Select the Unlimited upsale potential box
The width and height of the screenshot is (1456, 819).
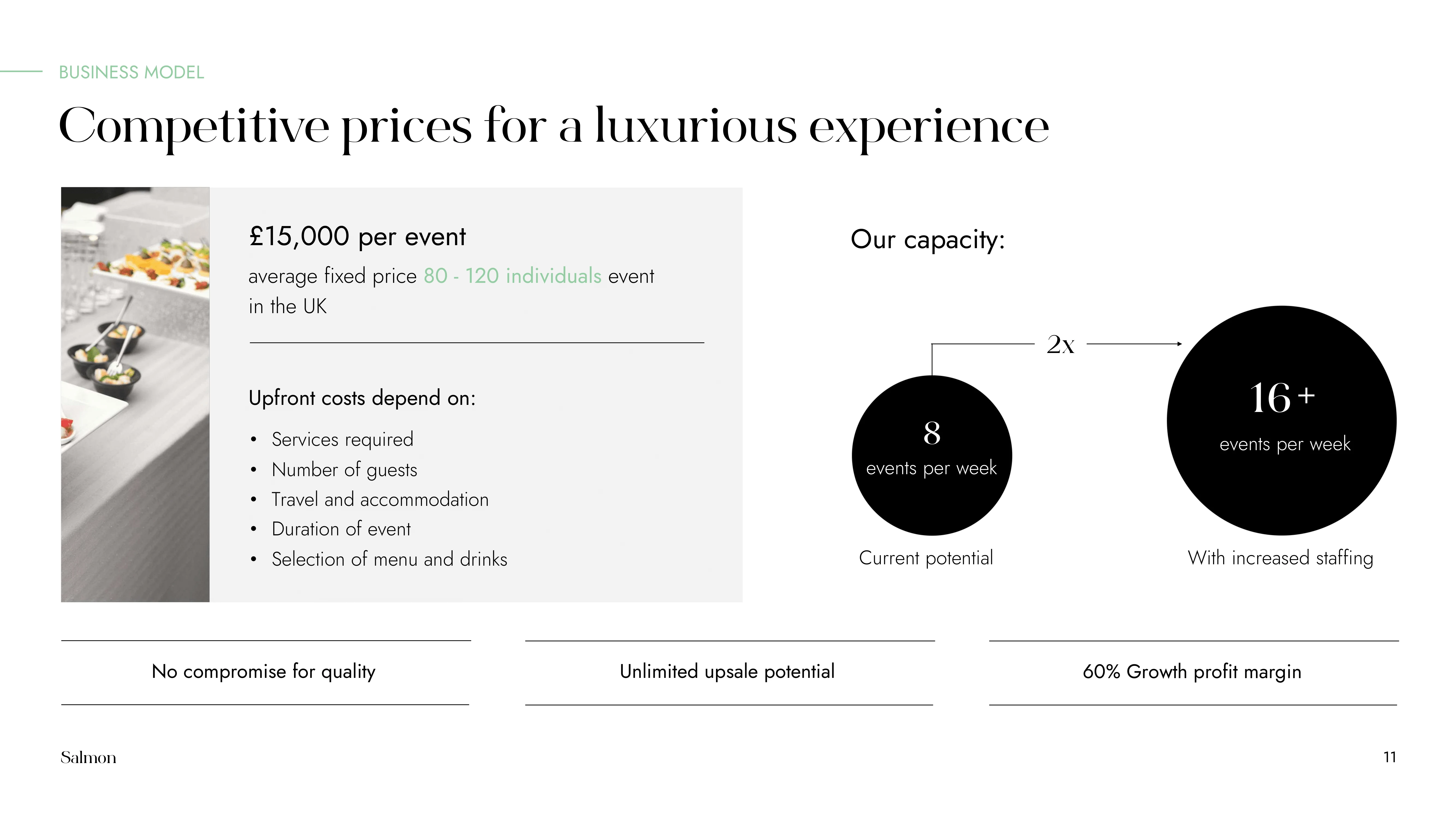730,673
